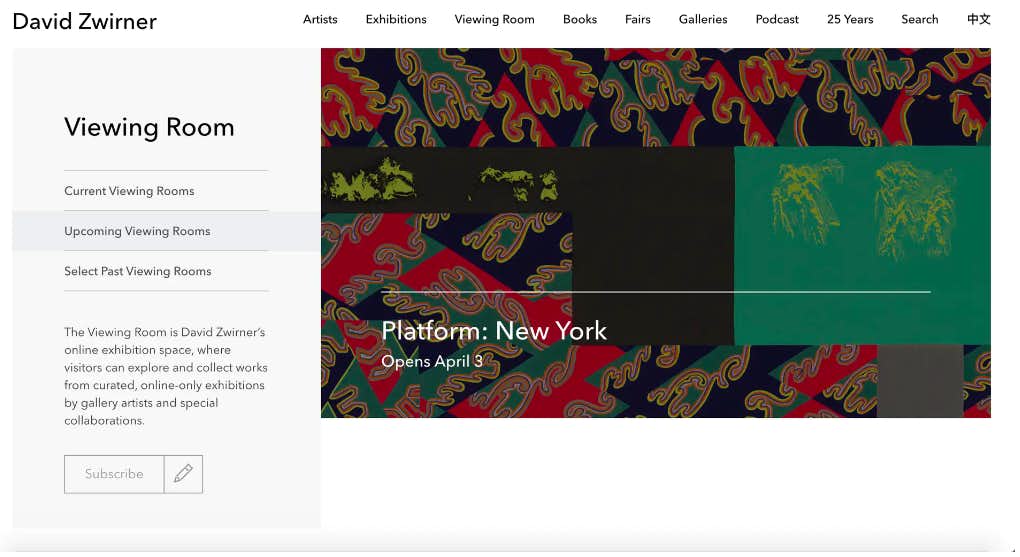The height and width of the screenshot is (557, 1020).
Task: Open the Books section
Action: [x=579, y=19]
